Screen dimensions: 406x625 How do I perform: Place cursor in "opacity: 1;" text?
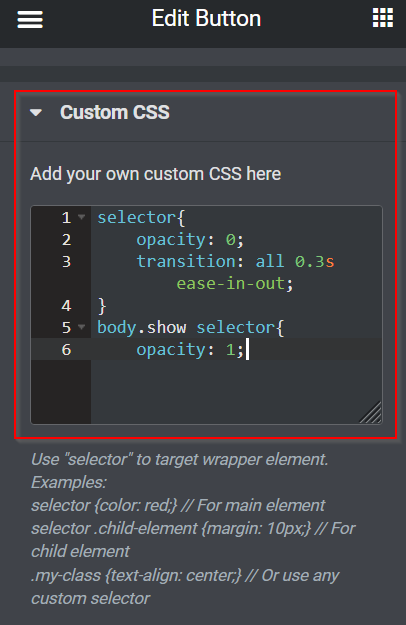coord(190,350)
